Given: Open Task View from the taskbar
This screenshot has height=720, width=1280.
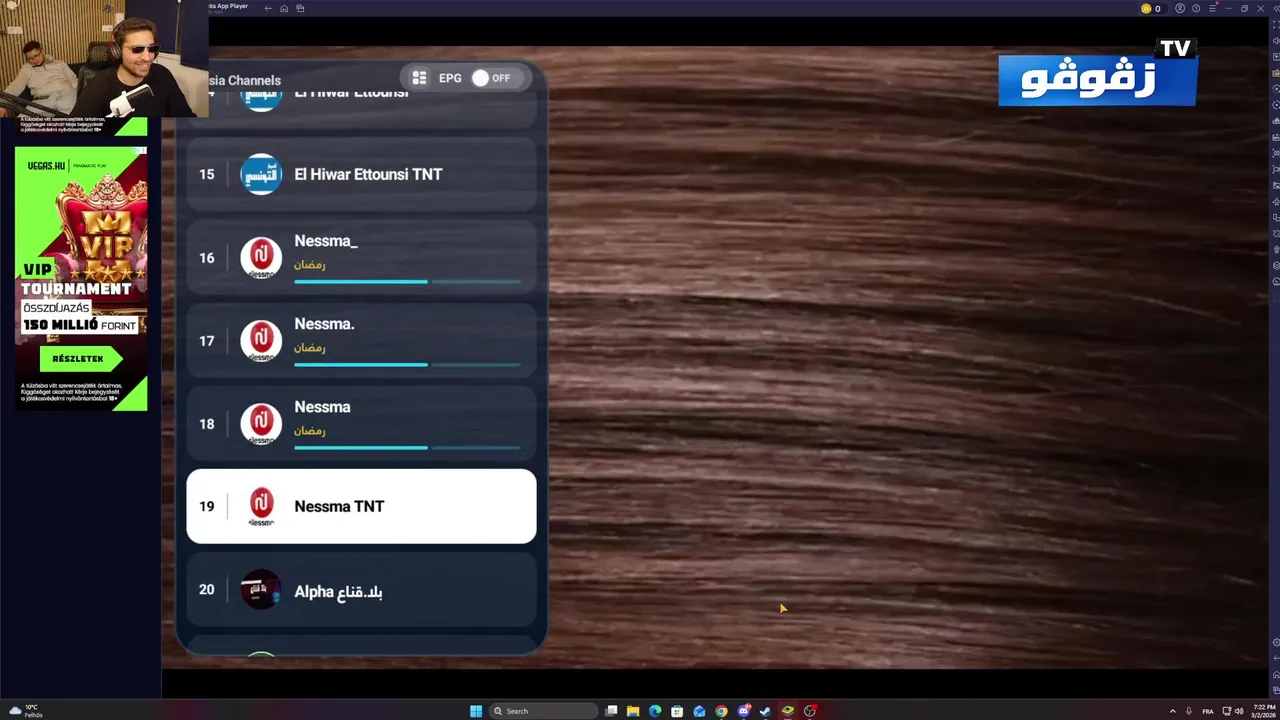Looking at the screenshot, I should (611, 711).
